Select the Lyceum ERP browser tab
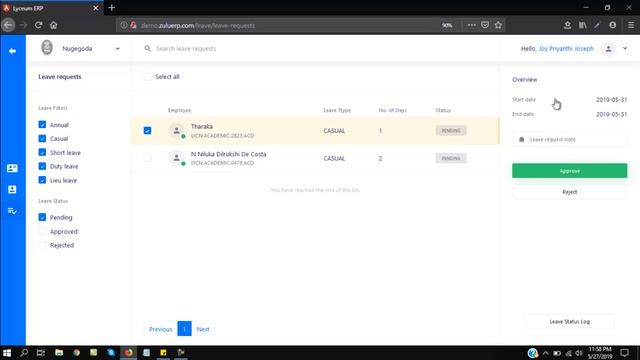Image resolution: width=640 pixels, height=360 pixels. (52, 8)
